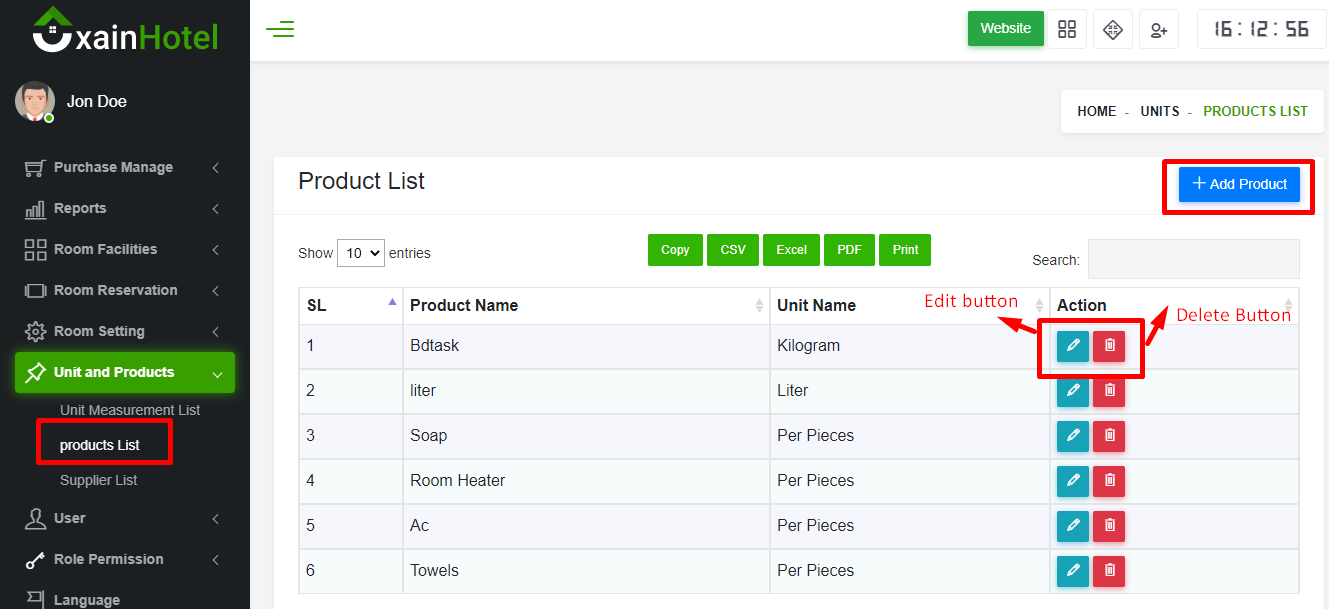
Task: Click edit pencil for Room Heater
Action: [1073, 481]
